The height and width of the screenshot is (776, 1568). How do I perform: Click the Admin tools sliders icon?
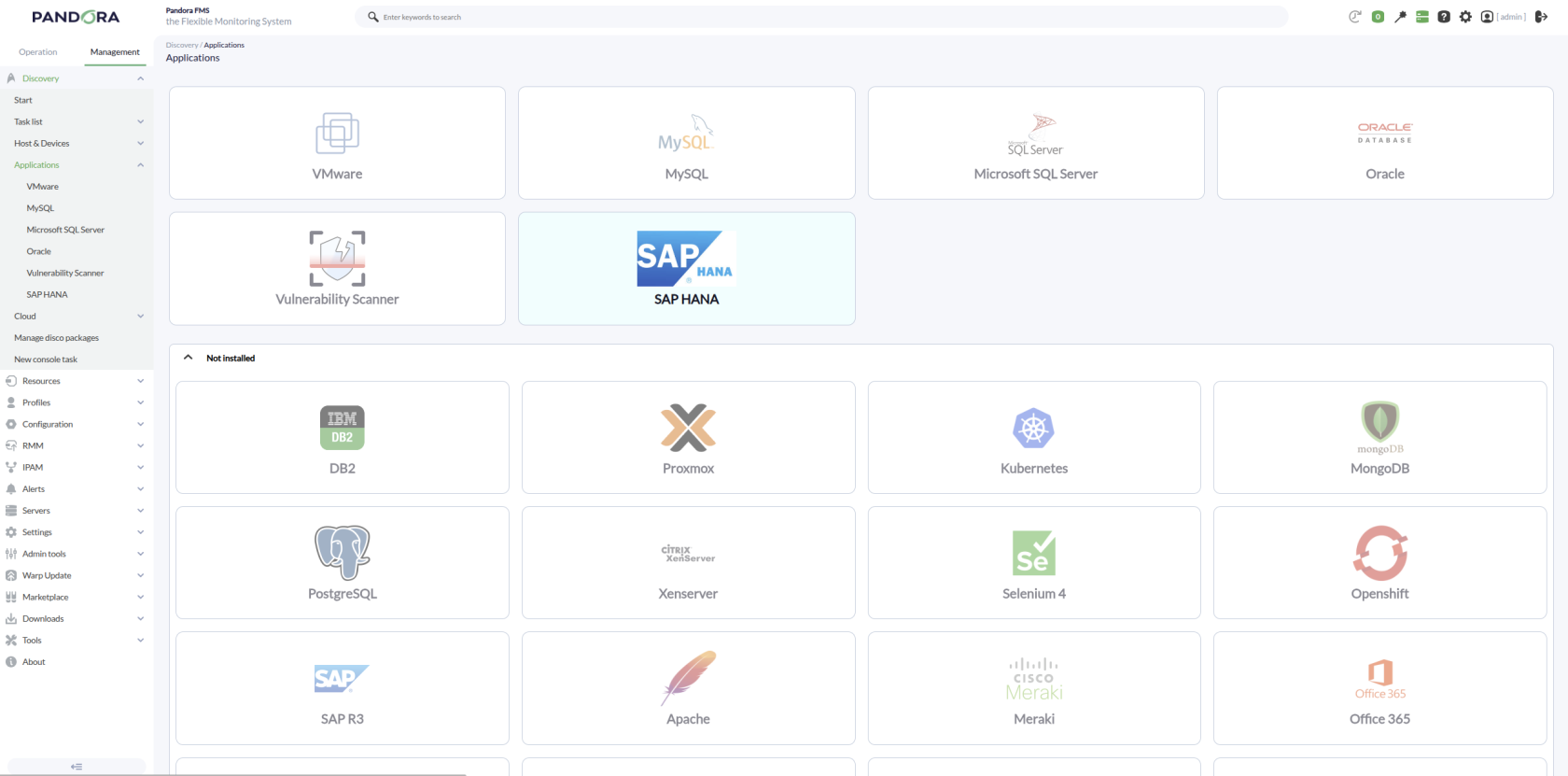point(11,554)
